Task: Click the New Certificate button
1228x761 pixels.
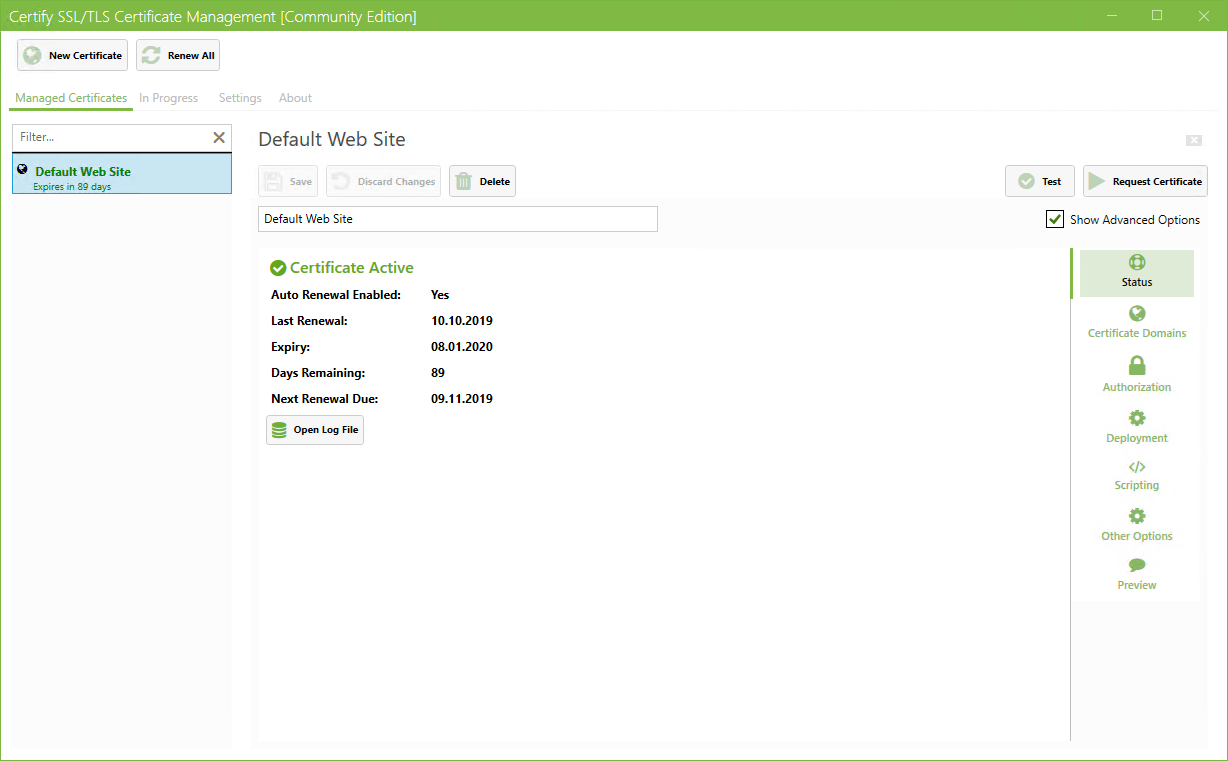Action: tap(72, 55)
